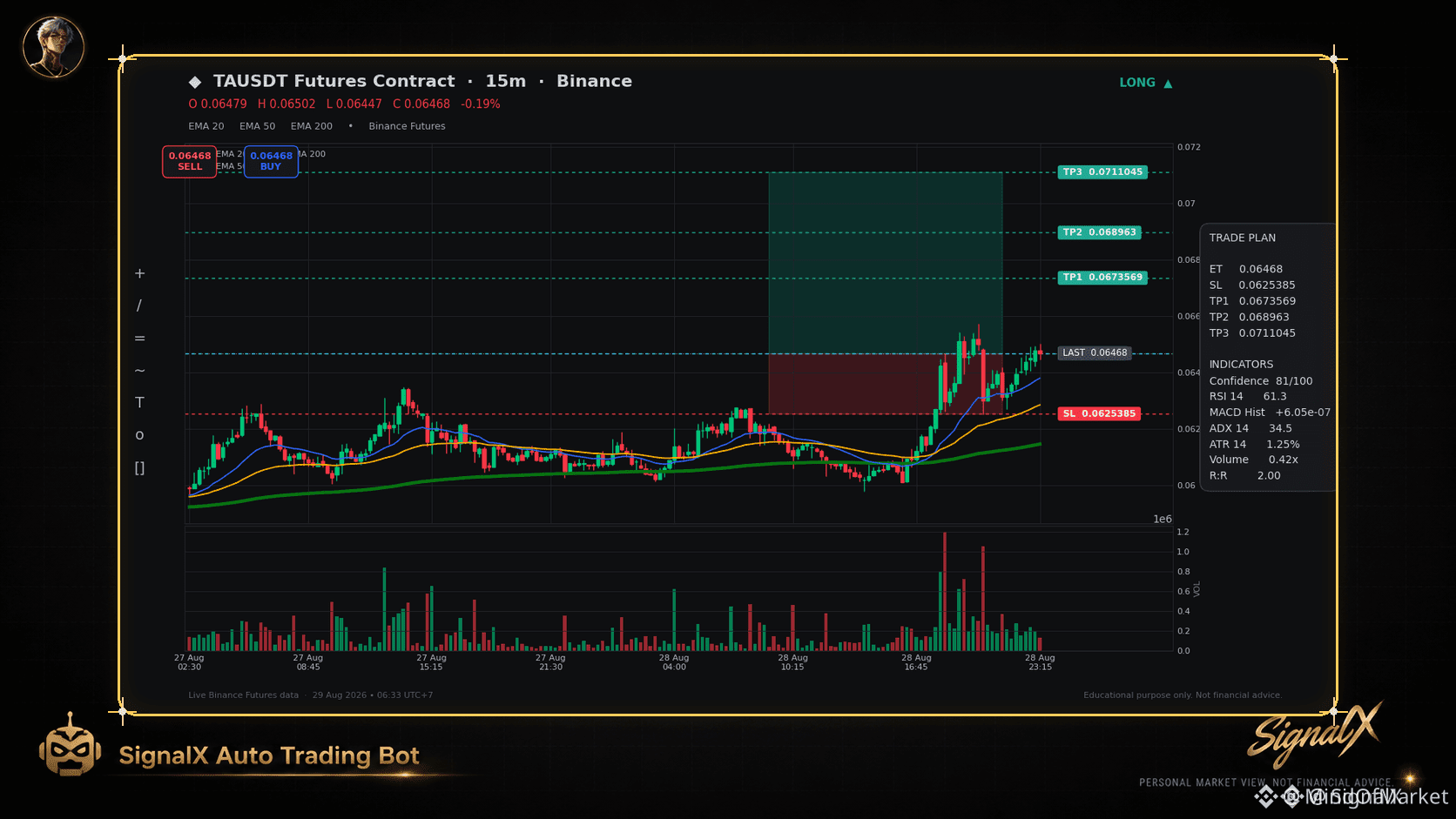Click the "Binance" exchange name in the title
Screen dimensions: 1456x819
[x=595, y=81]
